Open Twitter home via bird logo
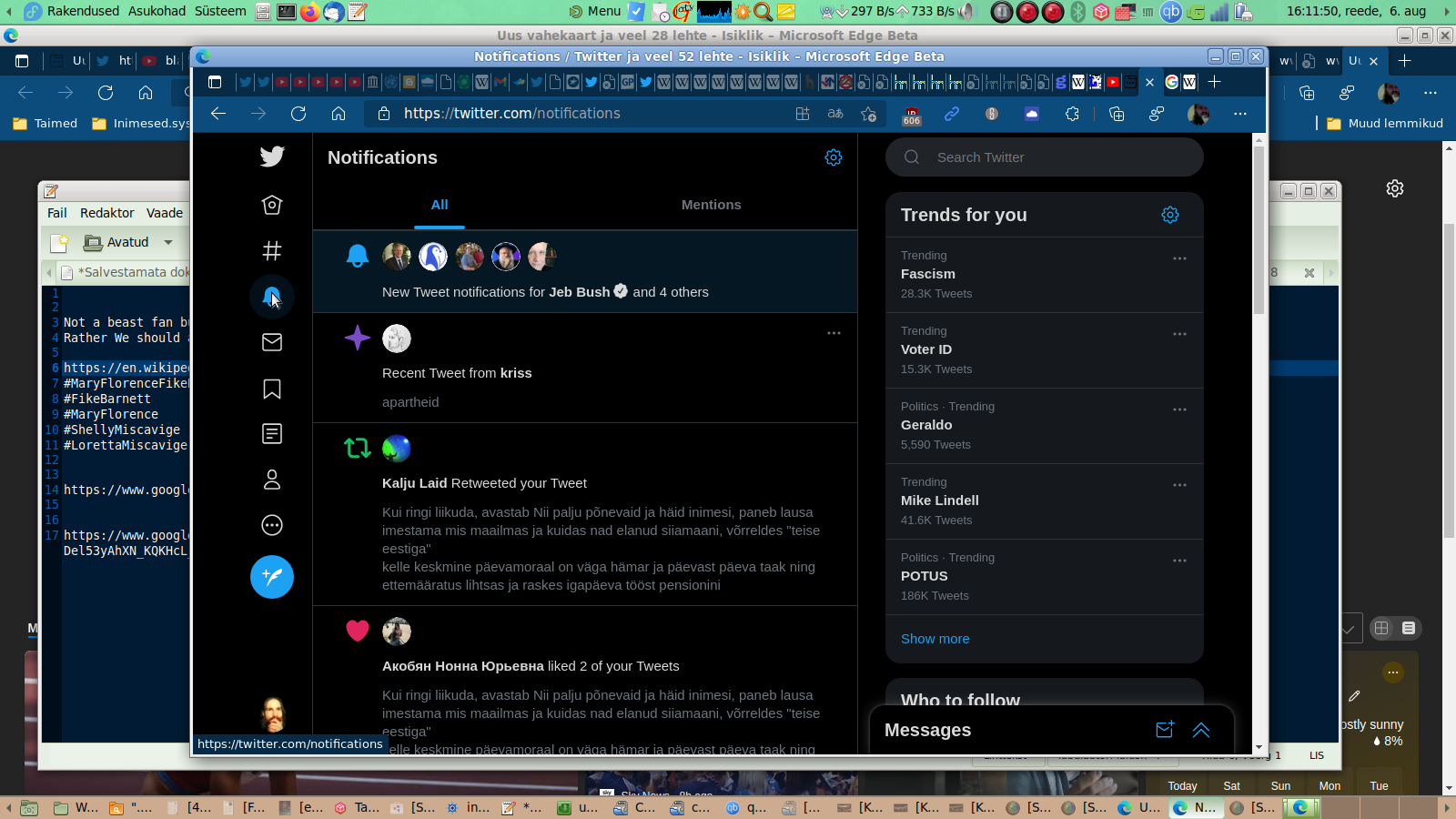Image resolution: width=1456 pixels, height=819 pixels. [272, 157]
